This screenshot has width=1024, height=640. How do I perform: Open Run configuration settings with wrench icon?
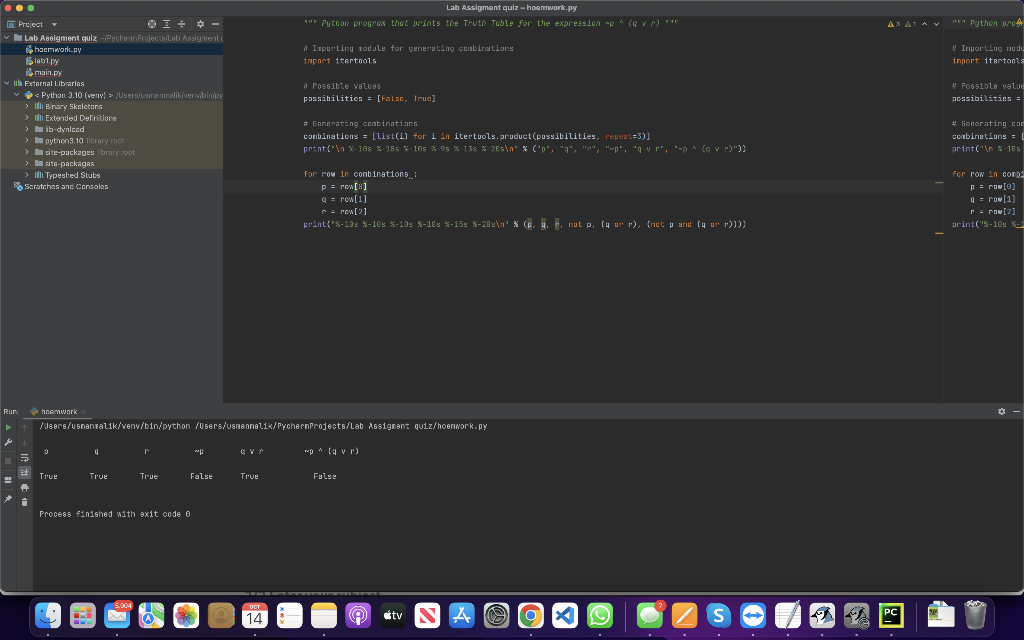(8, 443)
